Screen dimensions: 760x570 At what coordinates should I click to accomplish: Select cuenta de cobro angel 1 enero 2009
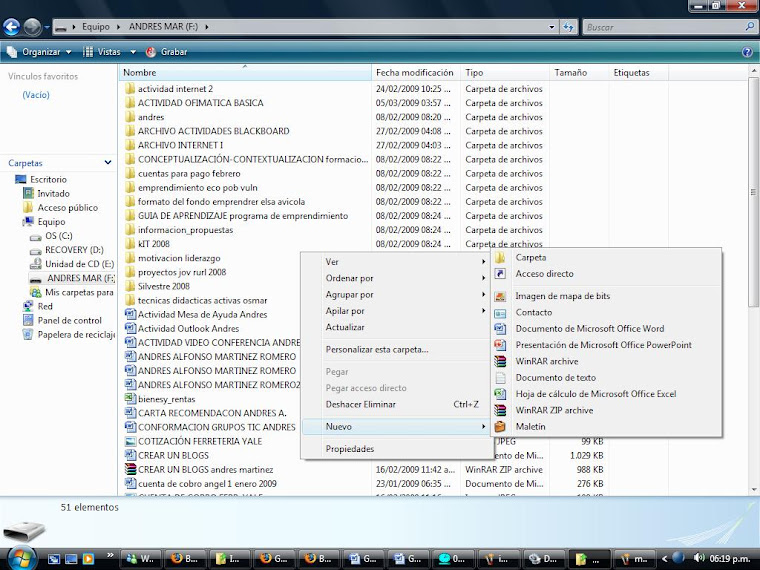coord(201,483)
